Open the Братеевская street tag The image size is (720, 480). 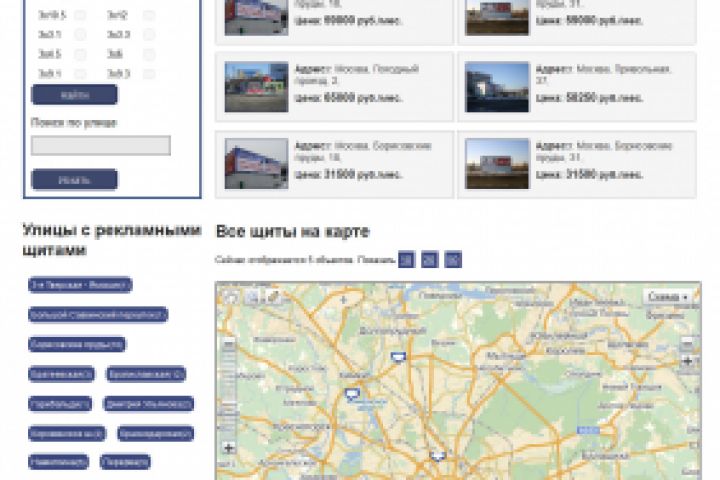[61, 374]
